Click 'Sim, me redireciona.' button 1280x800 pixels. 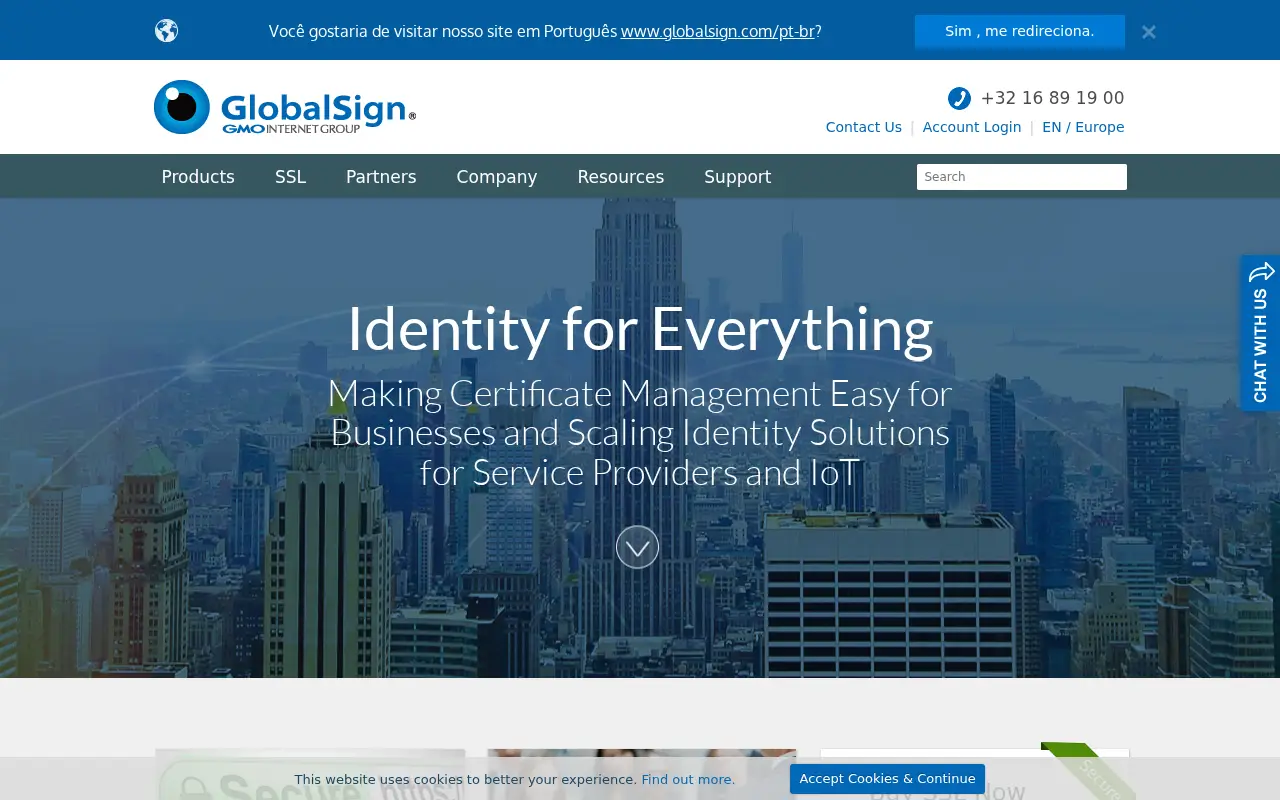click(x=1019, y=31)
